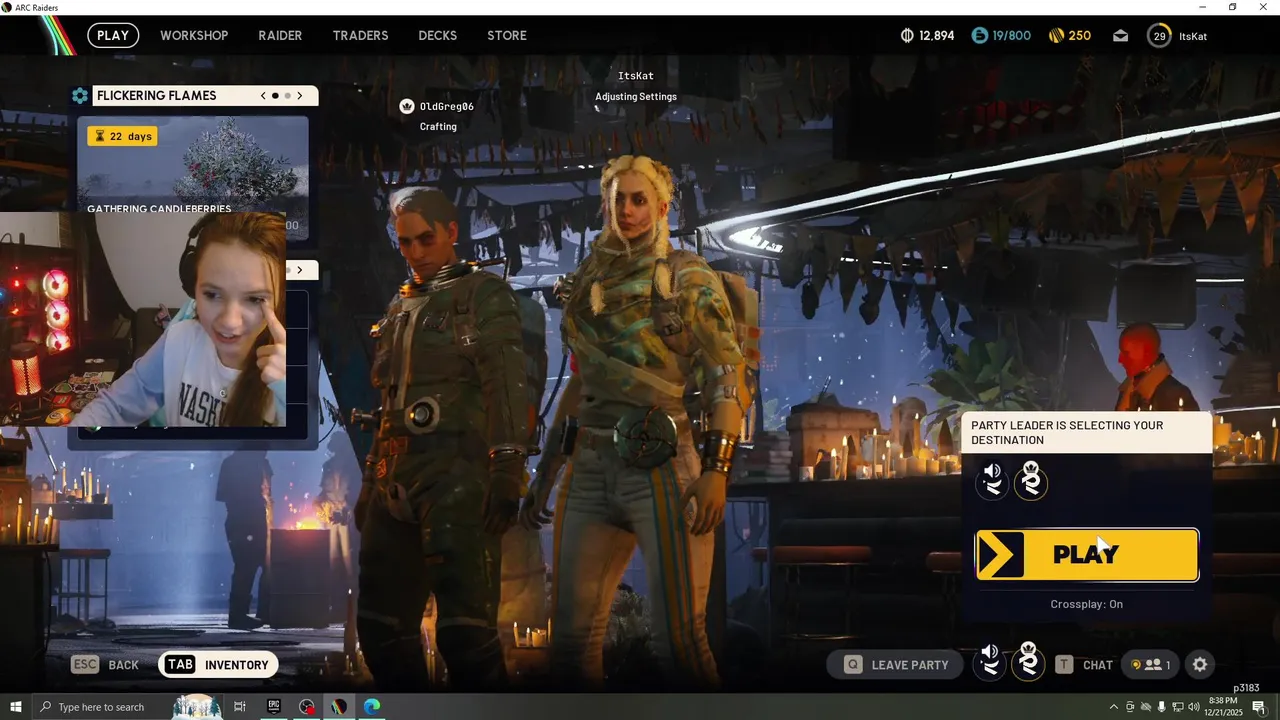Click Leave Party button
The image size is (1280, 720).
click(x=896, y=664)
